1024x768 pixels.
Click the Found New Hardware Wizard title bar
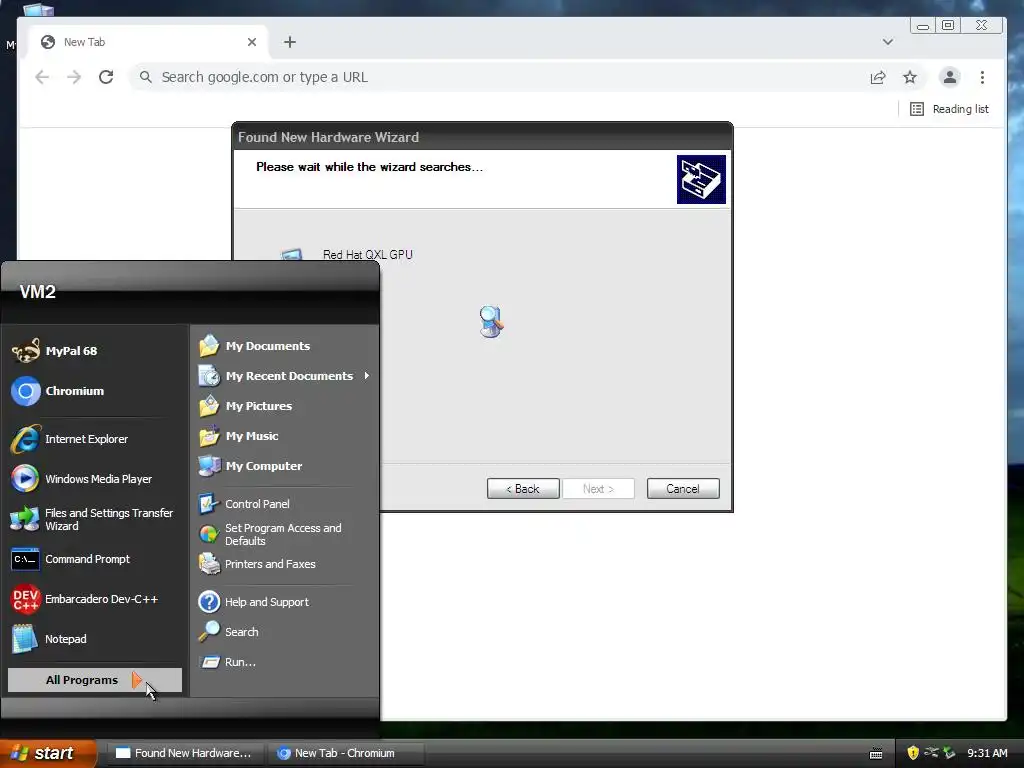(482, 137)
